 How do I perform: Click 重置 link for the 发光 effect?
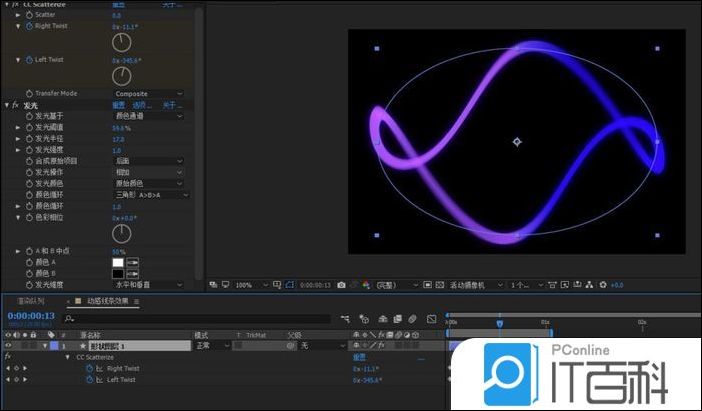(x=118, y=105)
